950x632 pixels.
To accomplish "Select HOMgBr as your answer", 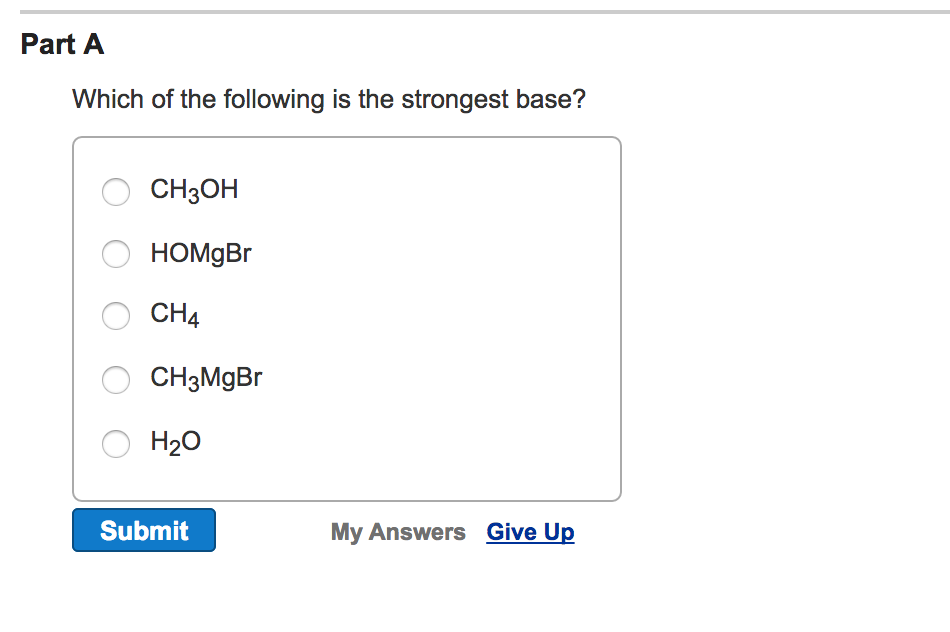I will [116, 254].
